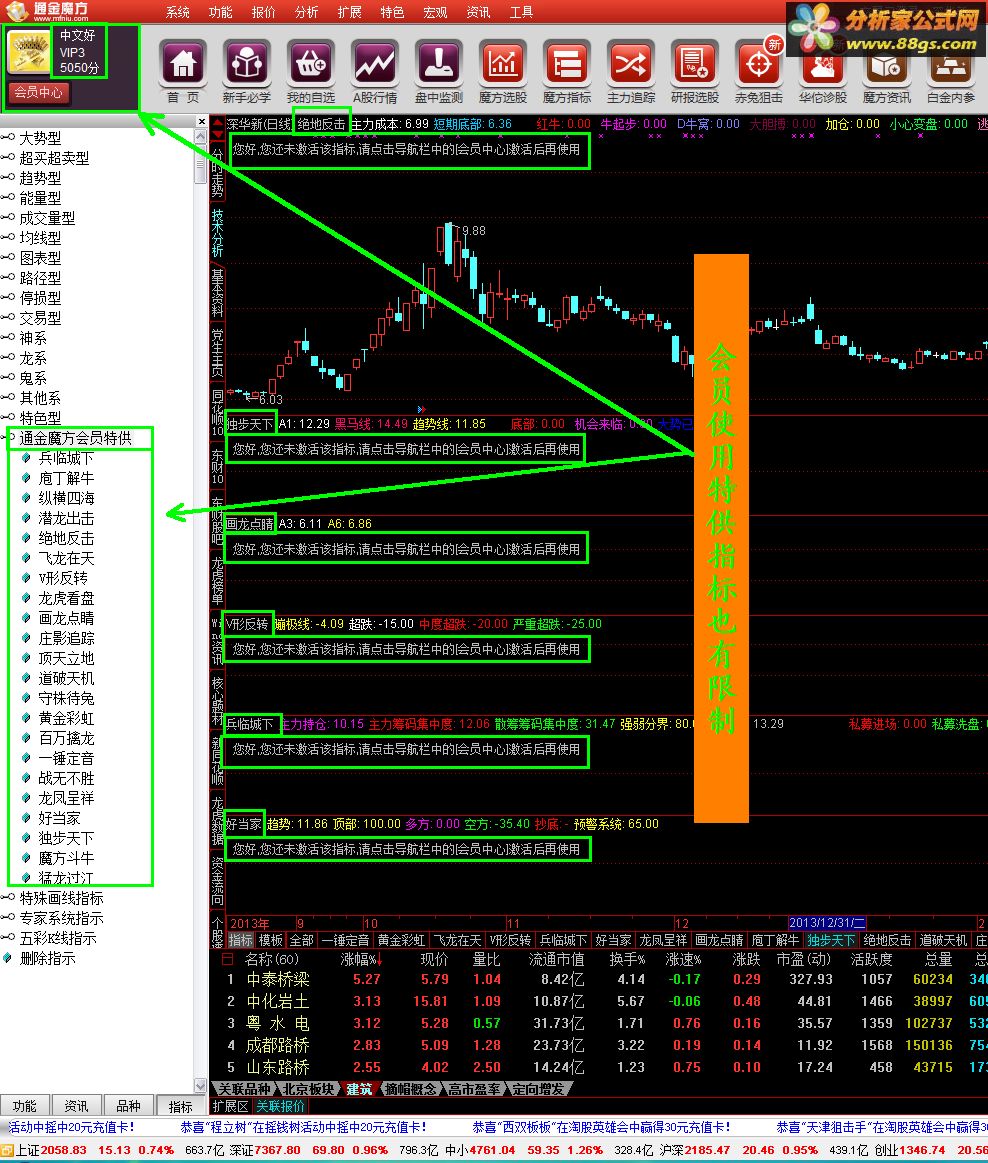Select the 兵临城下 indicator in tree
The height and width of the screenshot is (1163, 988).
pyautogui.click(x=66, y=458)
